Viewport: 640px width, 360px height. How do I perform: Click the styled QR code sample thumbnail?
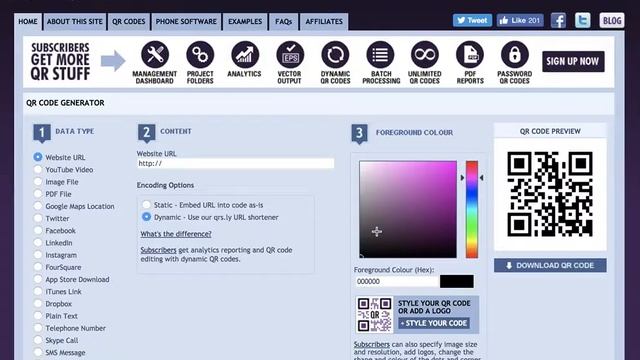[374, 314]
